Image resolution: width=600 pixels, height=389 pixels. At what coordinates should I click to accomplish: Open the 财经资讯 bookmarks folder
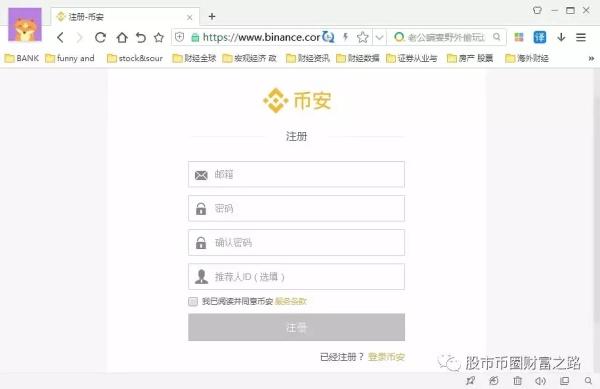tap(308, 58)
